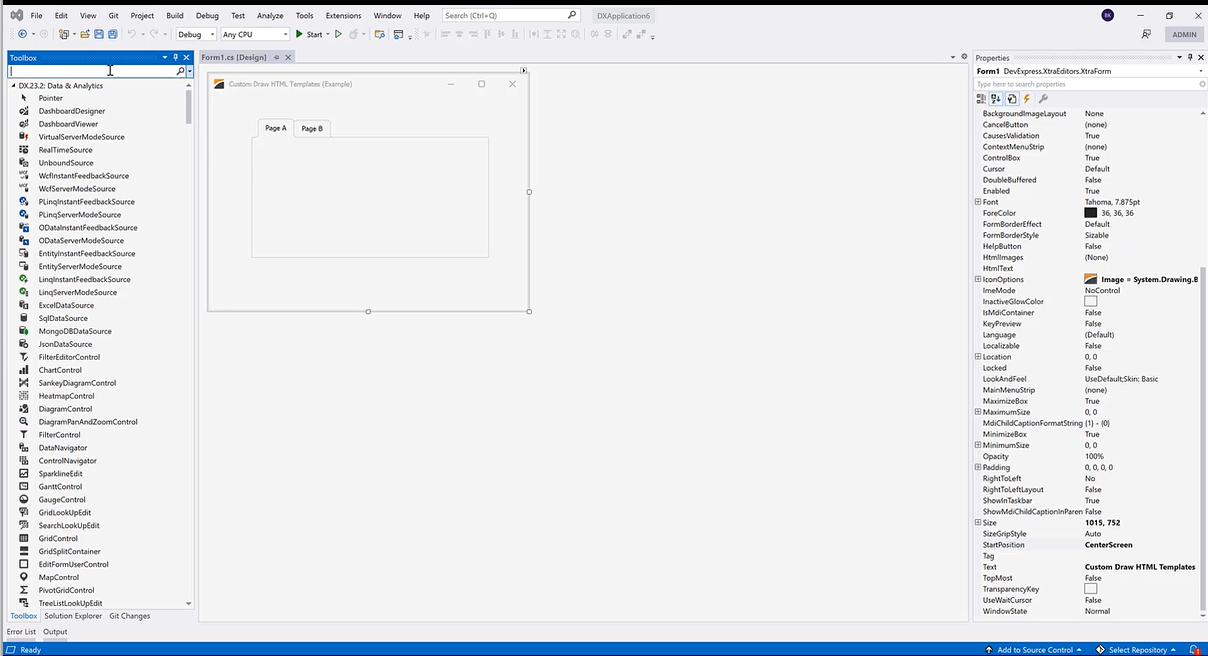Click the form's smart tag arrow glyph
The height and width of the screenshot is (656, 1208).
pyautogui.click(x=524, y=70)
